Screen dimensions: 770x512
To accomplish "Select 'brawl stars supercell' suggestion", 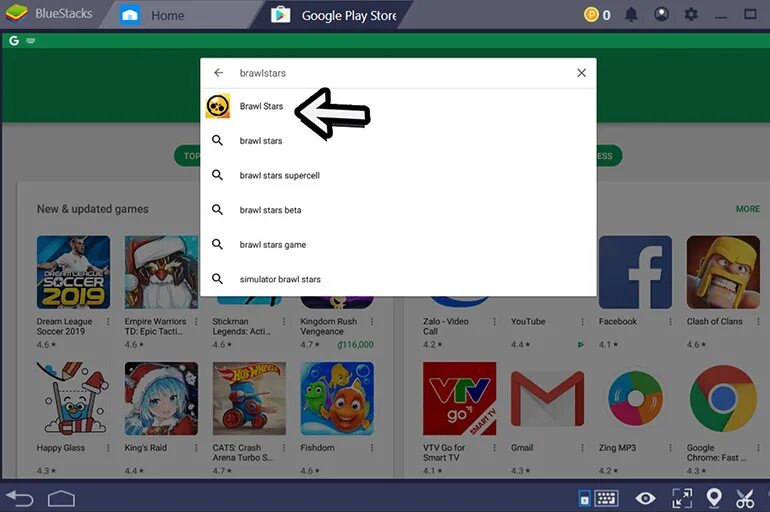I will click(x=398, y=175).
